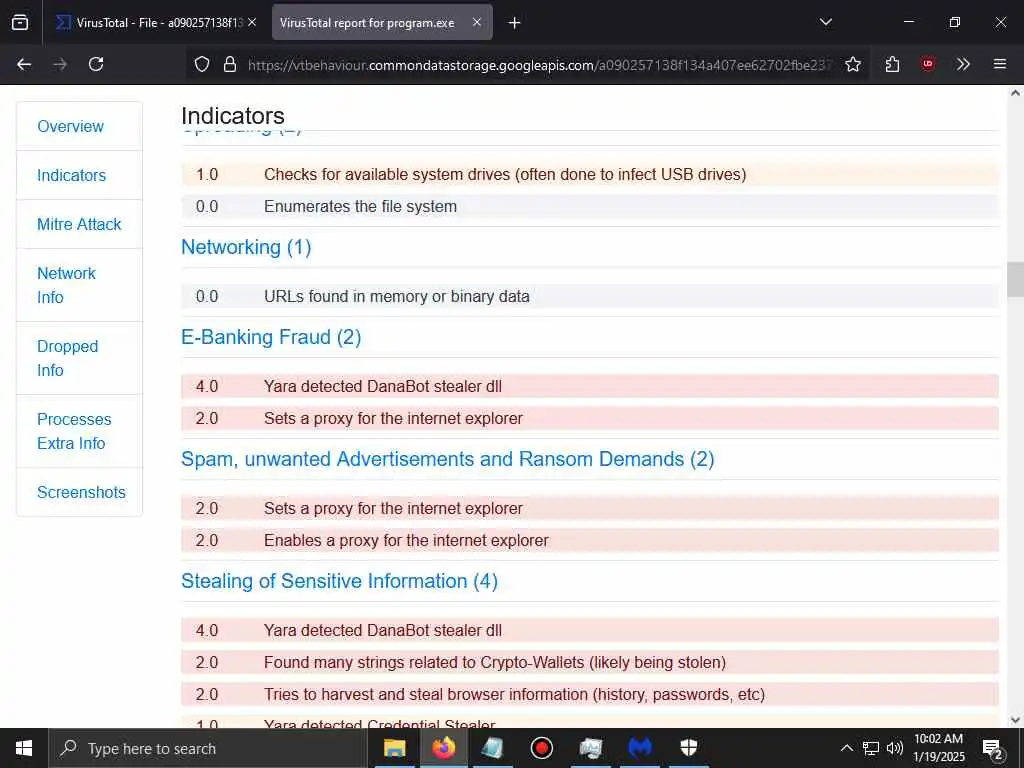Select DanaBot stealer row under E-Banking Fraud
The width and height of the screenshot is (1024, 768).
590,386
